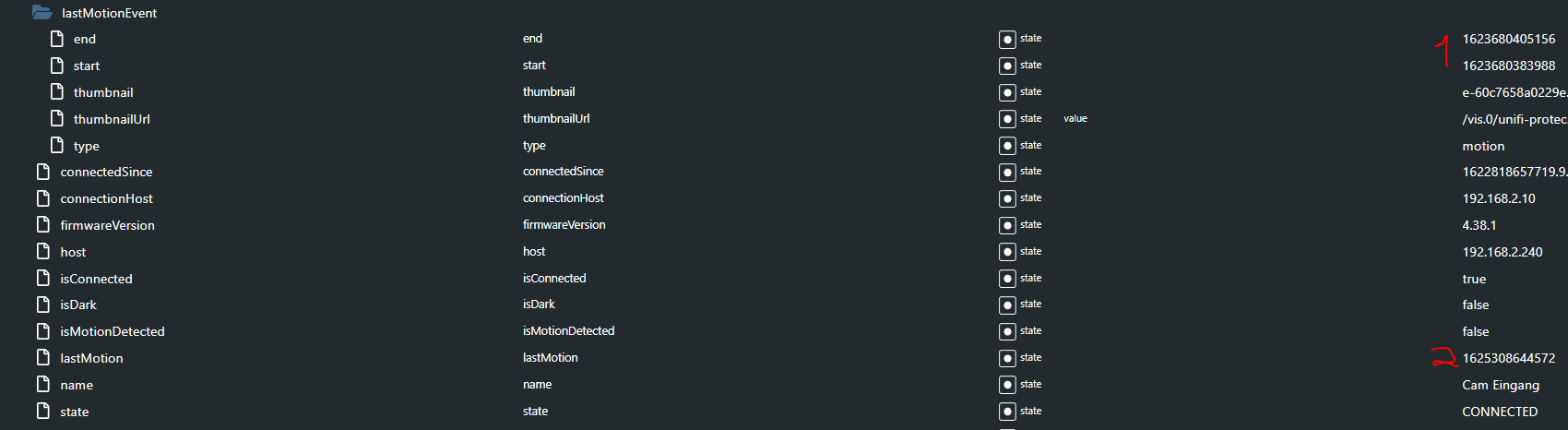1568x430 pixels.
Task: Select the 'isMotionDetected' tree item
Action: (113, 331)
